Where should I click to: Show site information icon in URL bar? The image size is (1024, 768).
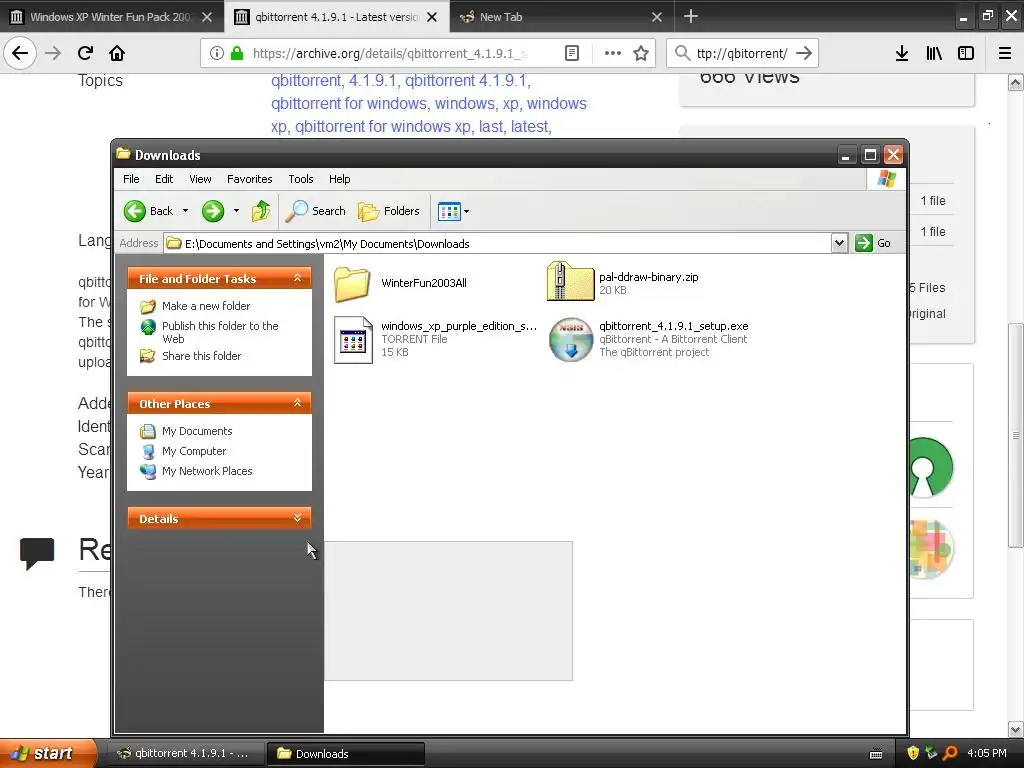coord(216,53)
